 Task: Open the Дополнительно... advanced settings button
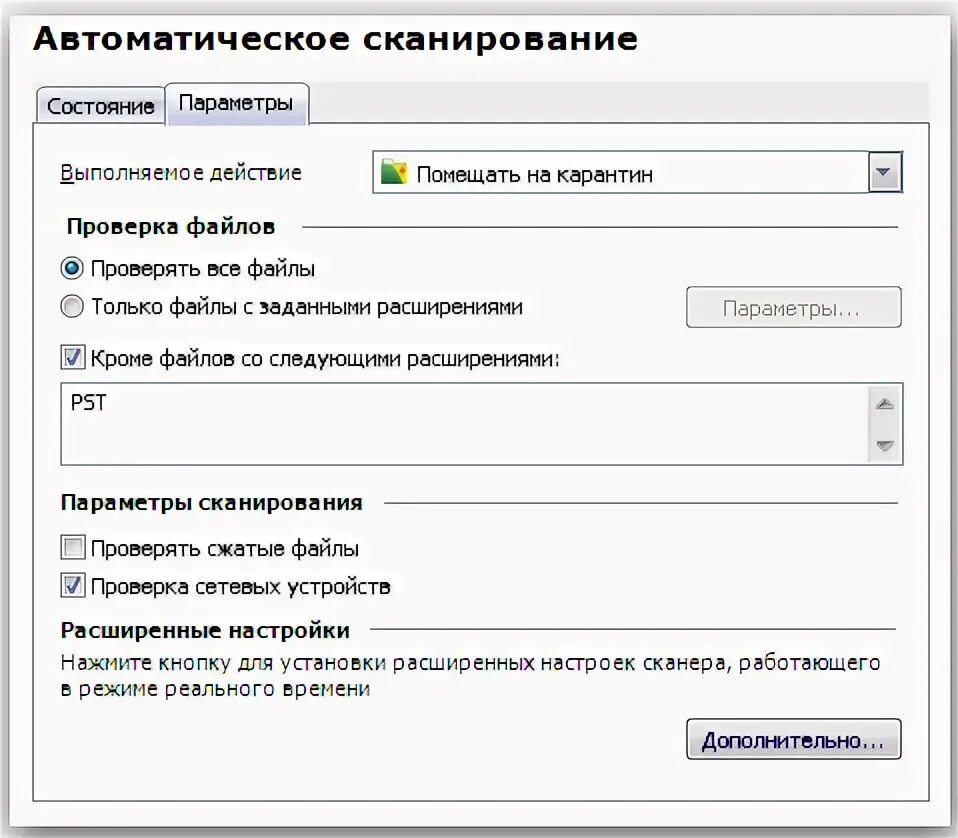(x=794, y=739)
